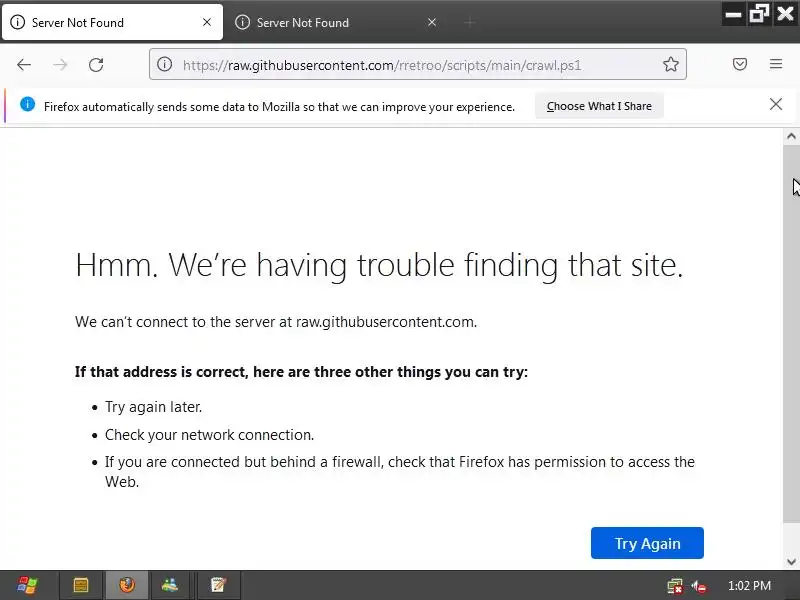Click the 'Hmm. We're having trouble' heading
This screenshot has width=800, height=600.
(379, 265)
